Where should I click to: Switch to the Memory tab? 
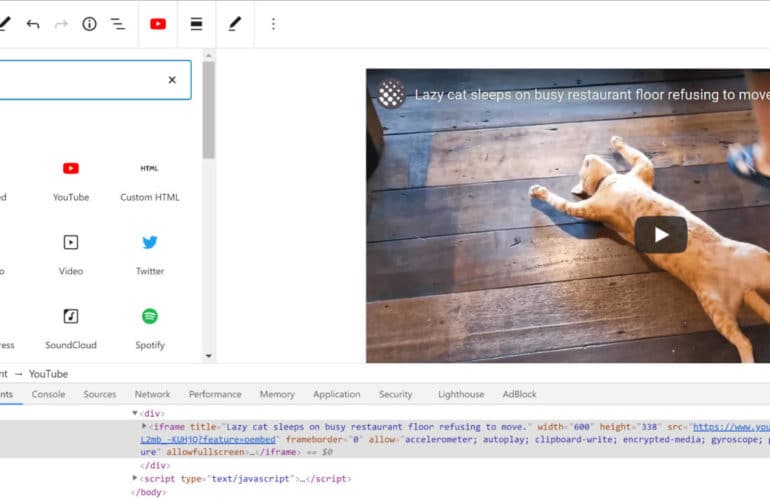277,394
